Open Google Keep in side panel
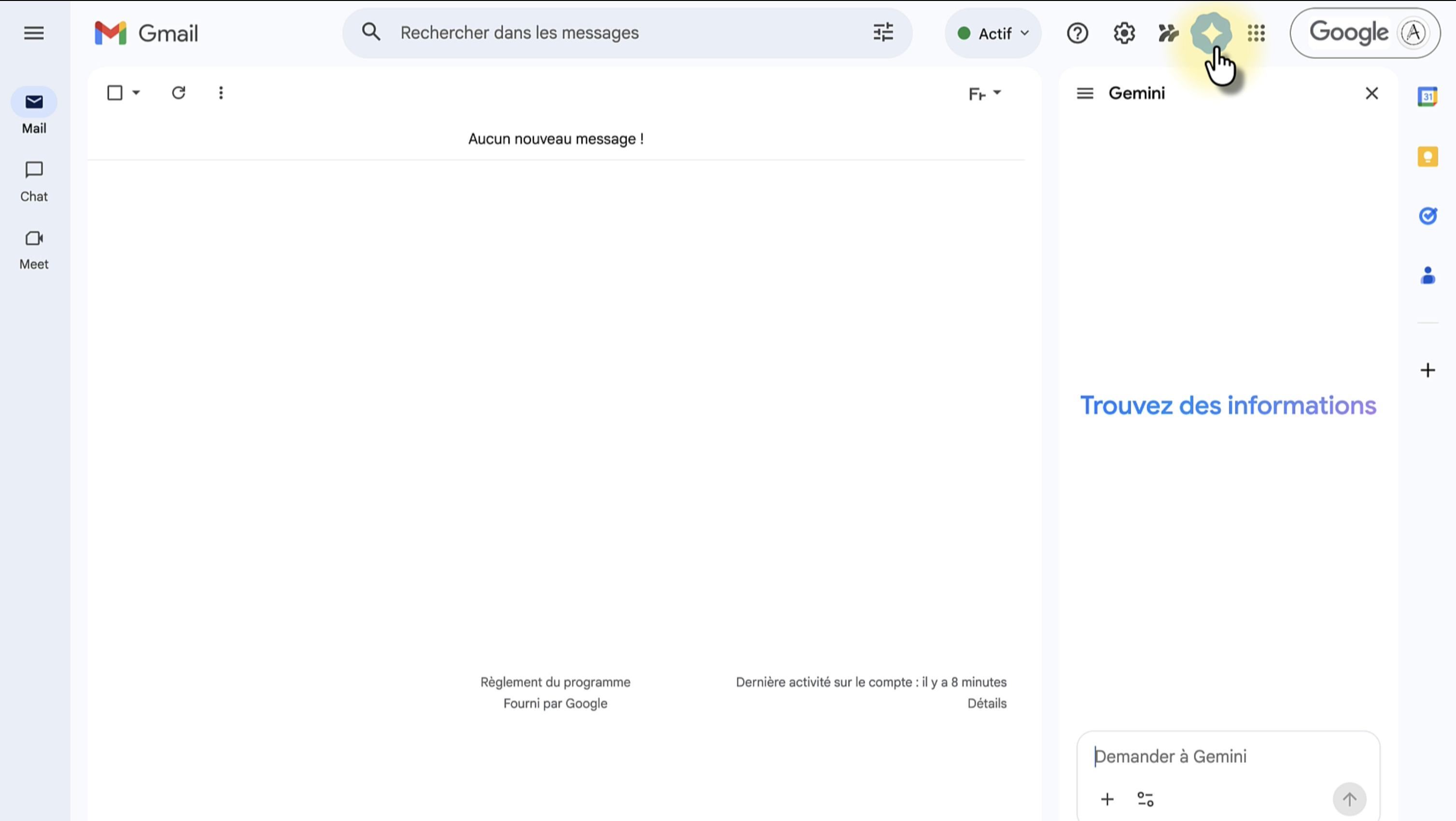Image resolution: width=1456 pixels, height=821 pixels. pos(1427,156)
